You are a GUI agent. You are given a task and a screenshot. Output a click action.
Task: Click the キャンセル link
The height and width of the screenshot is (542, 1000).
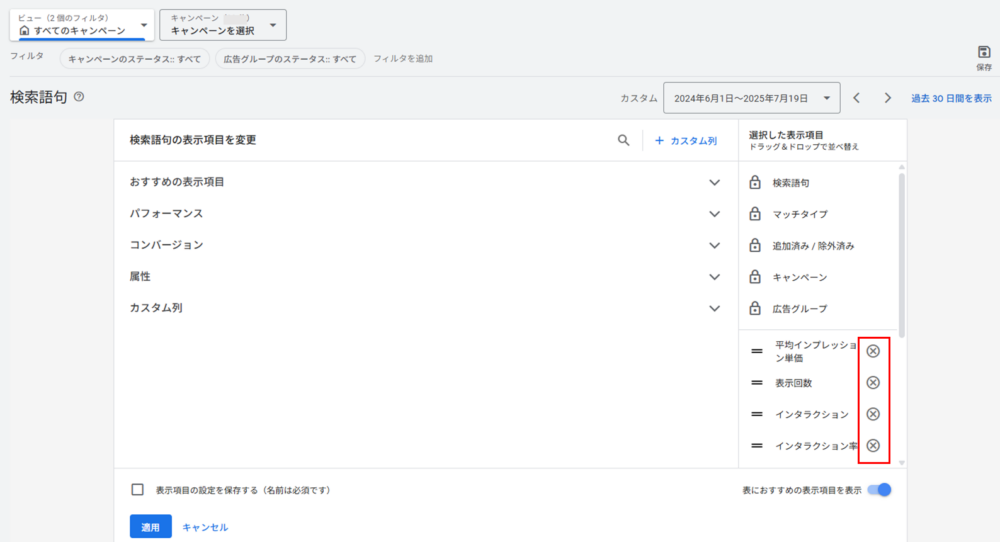[205, 526]
